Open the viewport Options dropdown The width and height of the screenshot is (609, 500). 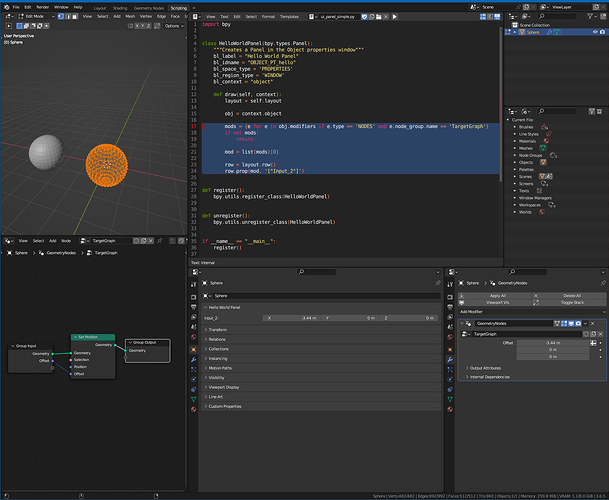(x=174, y=26)
